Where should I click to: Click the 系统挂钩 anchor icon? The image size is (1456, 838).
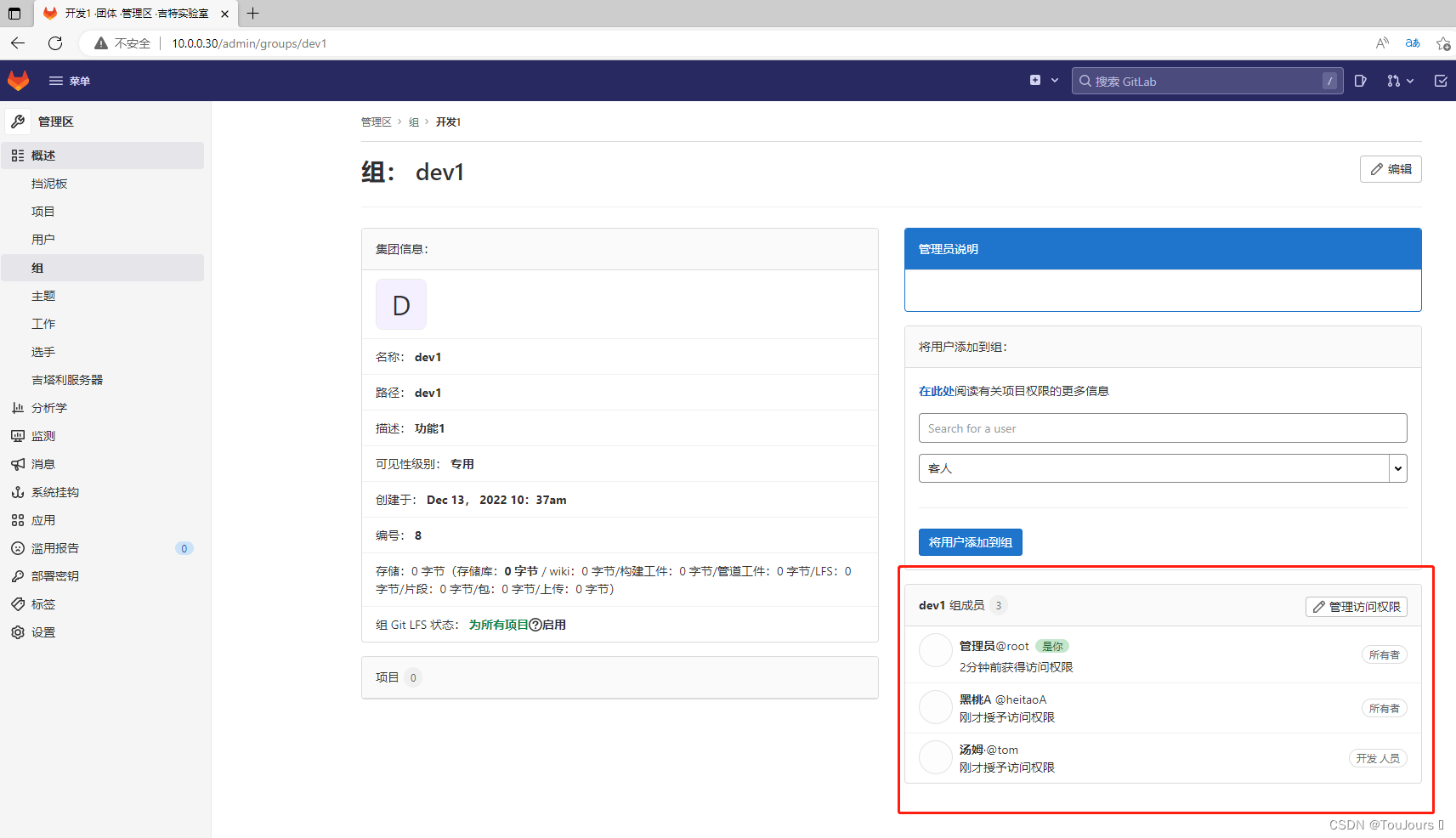(18, 492)
